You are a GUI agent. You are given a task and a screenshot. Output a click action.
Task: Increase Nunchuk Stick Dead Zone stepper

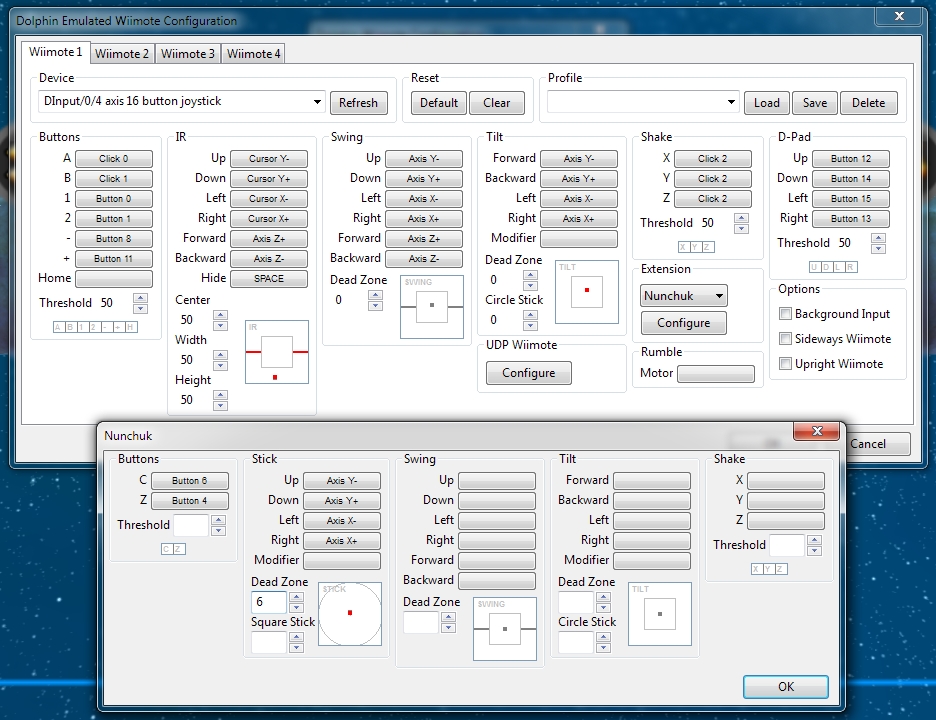[x=296, y=597]
